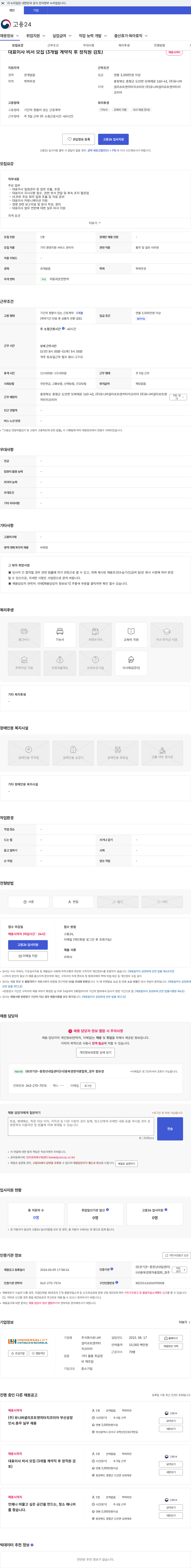
Task: Click 요약보기 for the 부산공장 posting
Action: click(x=171, y=1421)
